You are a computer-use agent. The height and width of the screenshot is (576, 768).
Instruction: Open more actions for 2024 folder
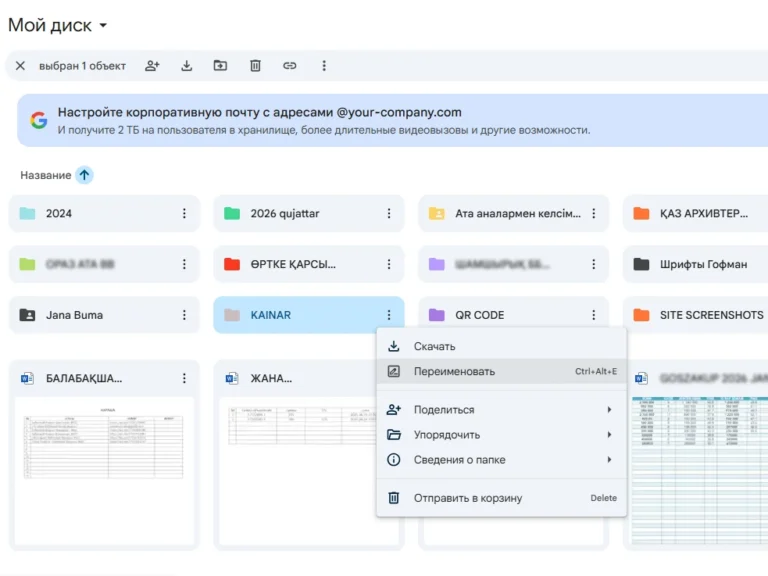(184, 214)
